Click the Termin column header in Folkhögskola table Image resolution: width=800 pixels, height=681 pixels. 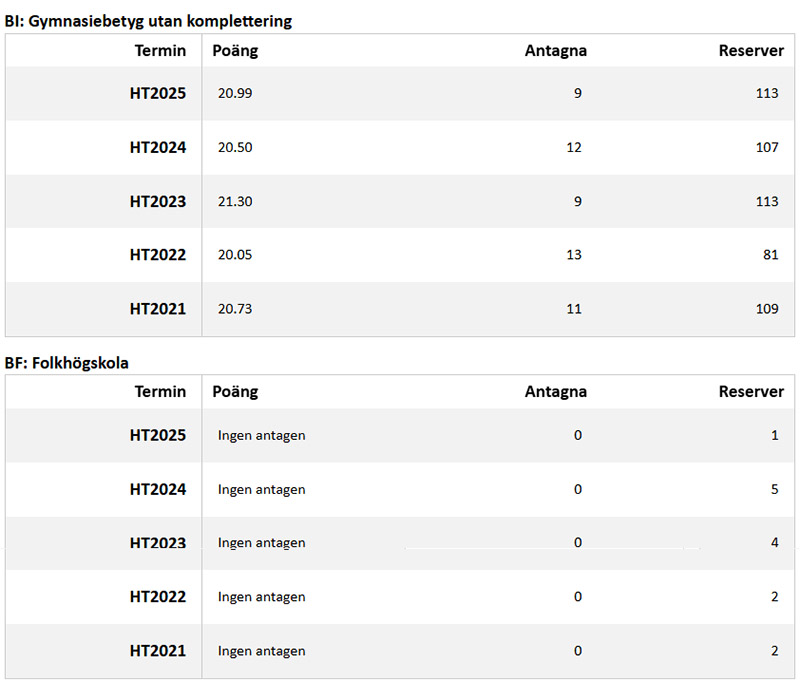160,391
